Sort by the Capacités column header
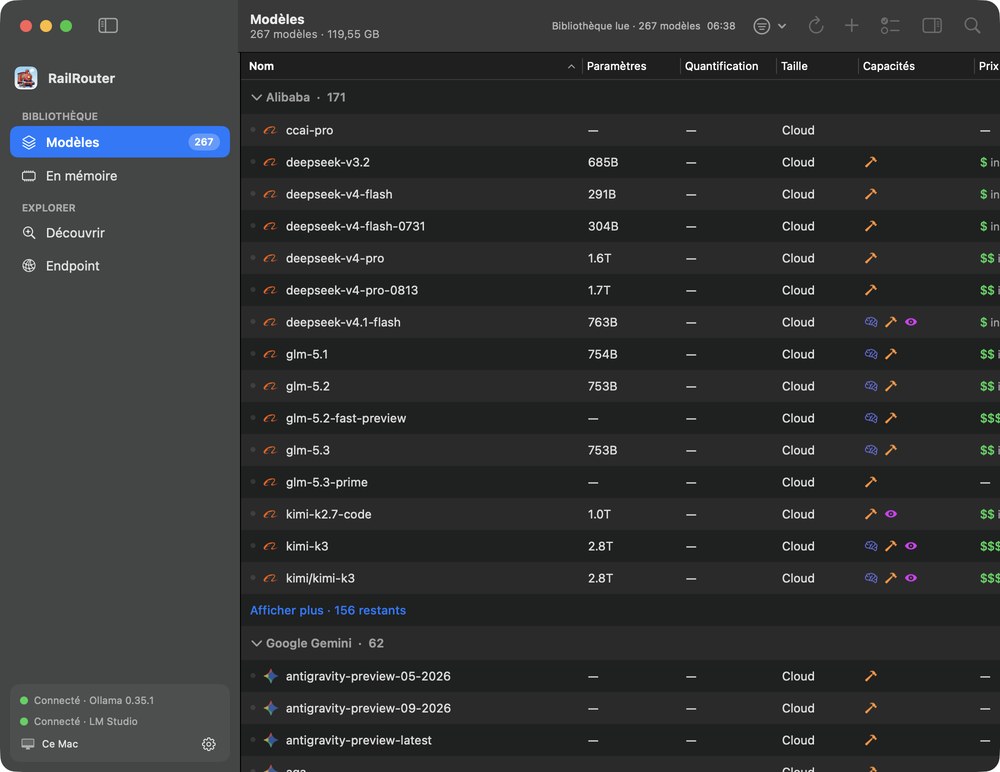The width and height of the screenshot is (1000, 772). tap(888, 66)
